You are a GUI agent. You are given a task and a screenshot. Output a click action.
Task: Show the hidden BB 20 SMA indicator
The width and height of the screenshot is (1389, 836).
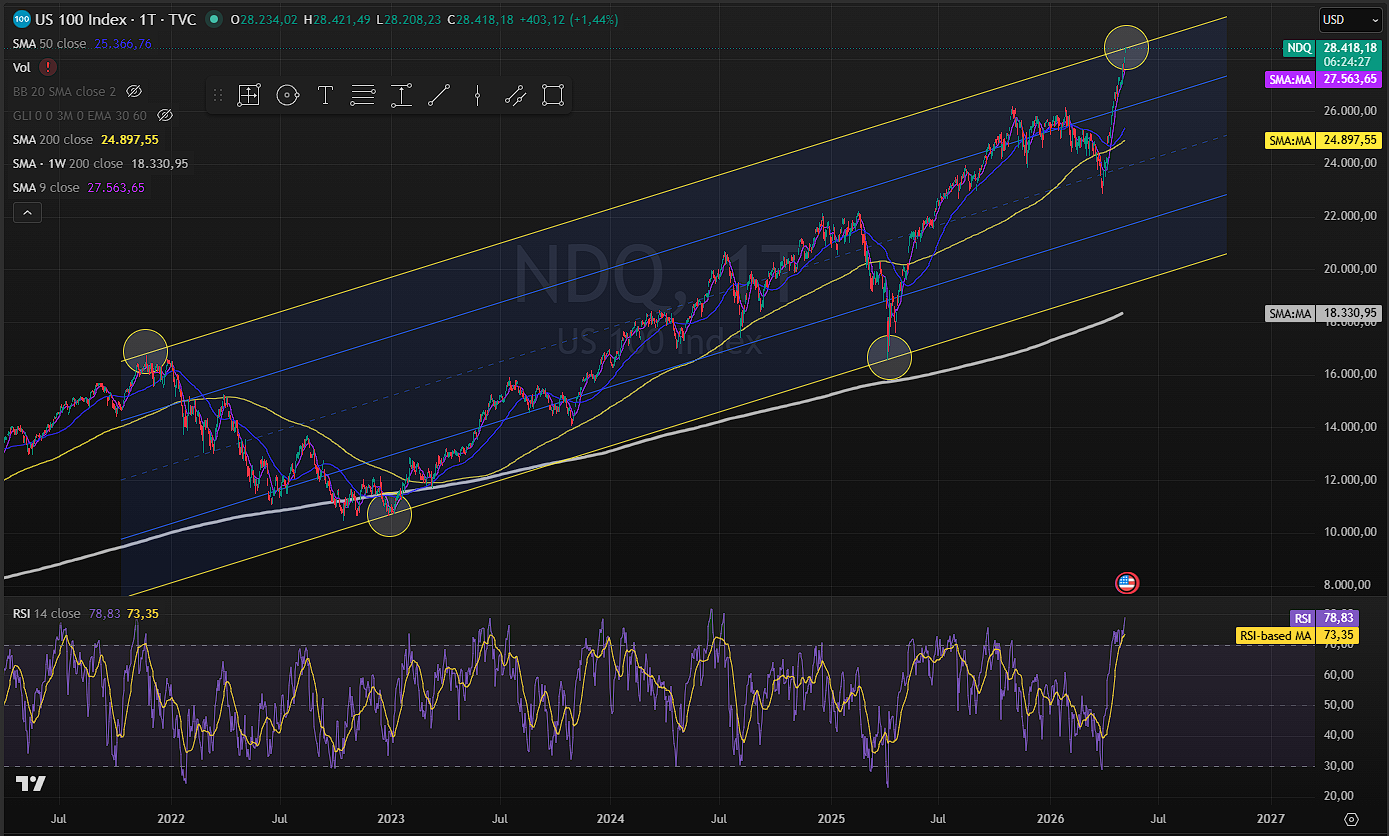point(134,91)
